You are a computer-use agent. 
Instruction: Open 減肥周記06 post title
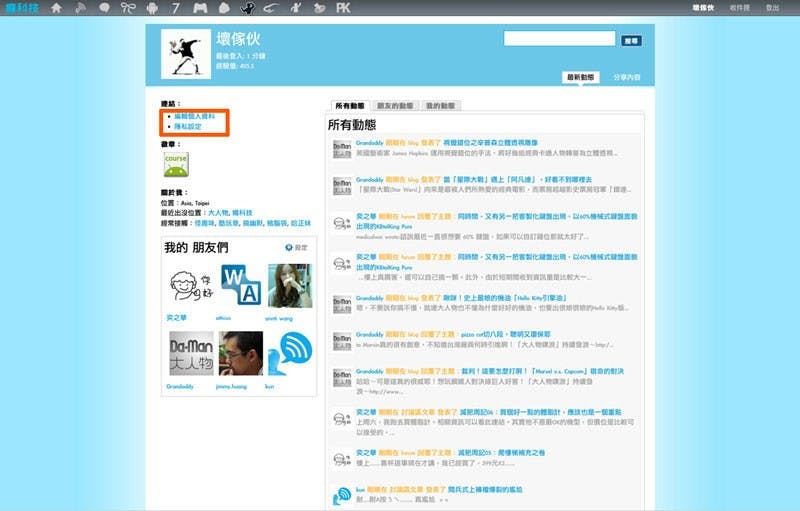click(x=540, y=412)
